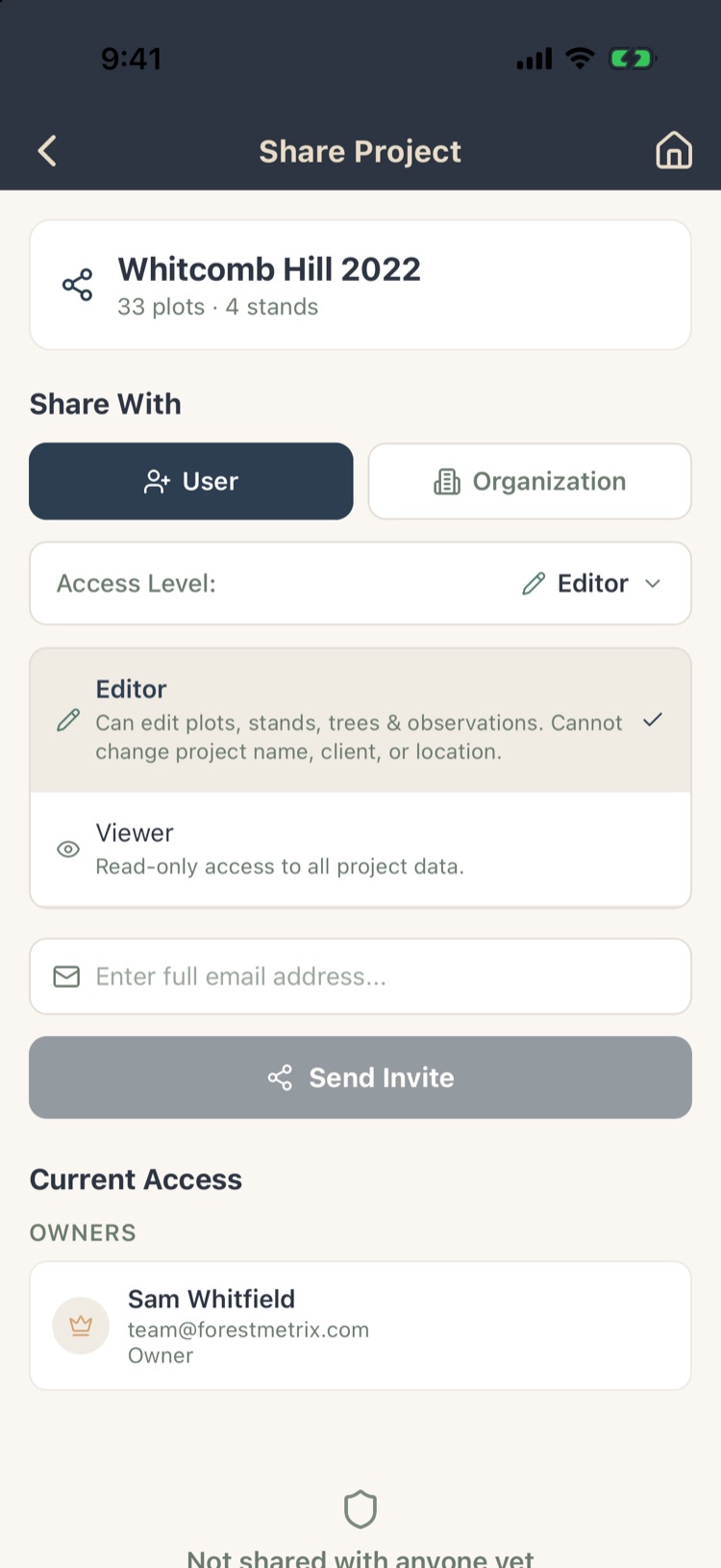Tap the Wi-Fi status bar icon

coord(580,58)
